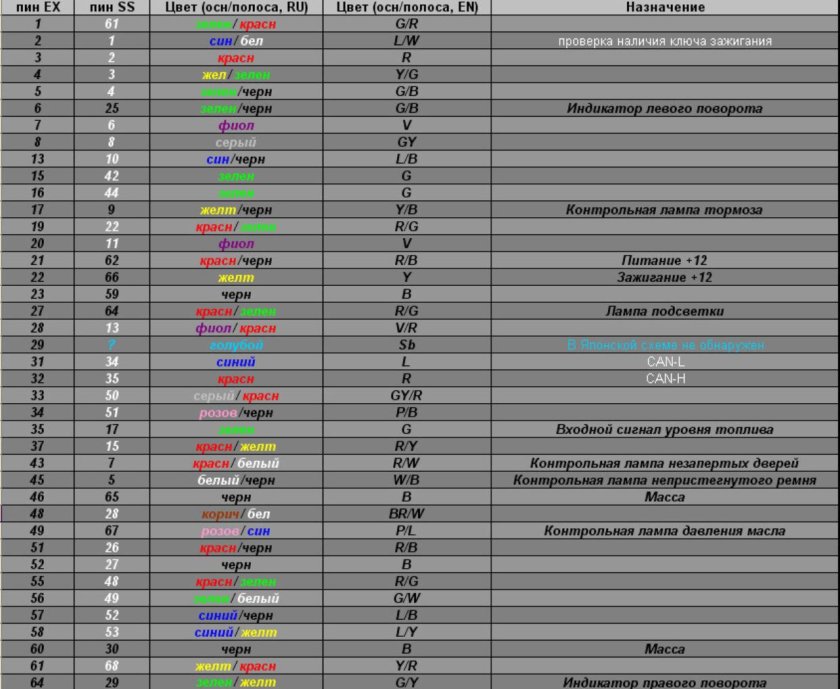The image size is (840, 689).
Task: Select the "CAN-H" cell
Action: pyautogui.click(x=665, y=379)
